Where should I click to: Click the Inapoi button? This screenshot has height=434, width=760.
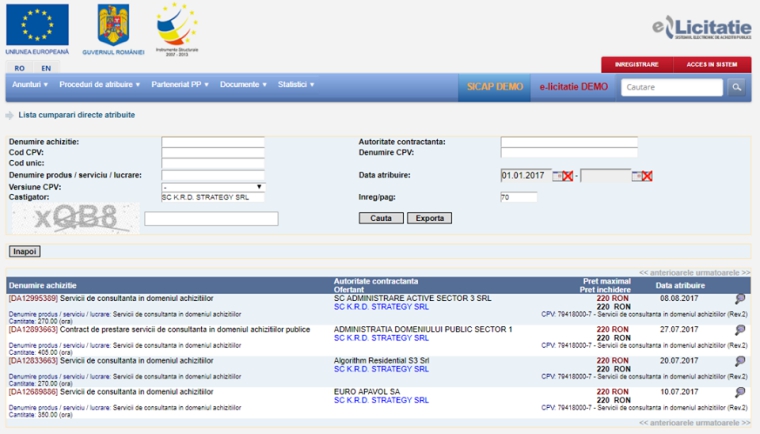(24, 251)
